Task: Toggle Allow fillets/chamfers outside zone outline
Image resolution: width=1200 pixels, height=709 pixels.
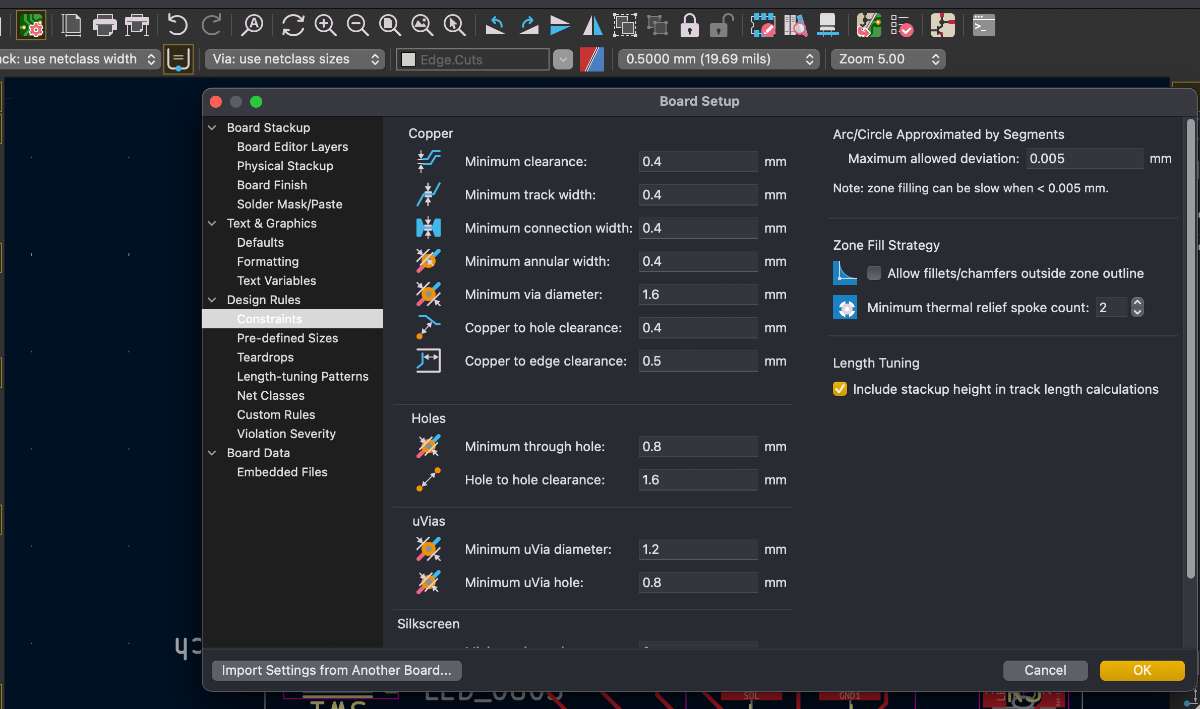Action: (x=875, y=273)
